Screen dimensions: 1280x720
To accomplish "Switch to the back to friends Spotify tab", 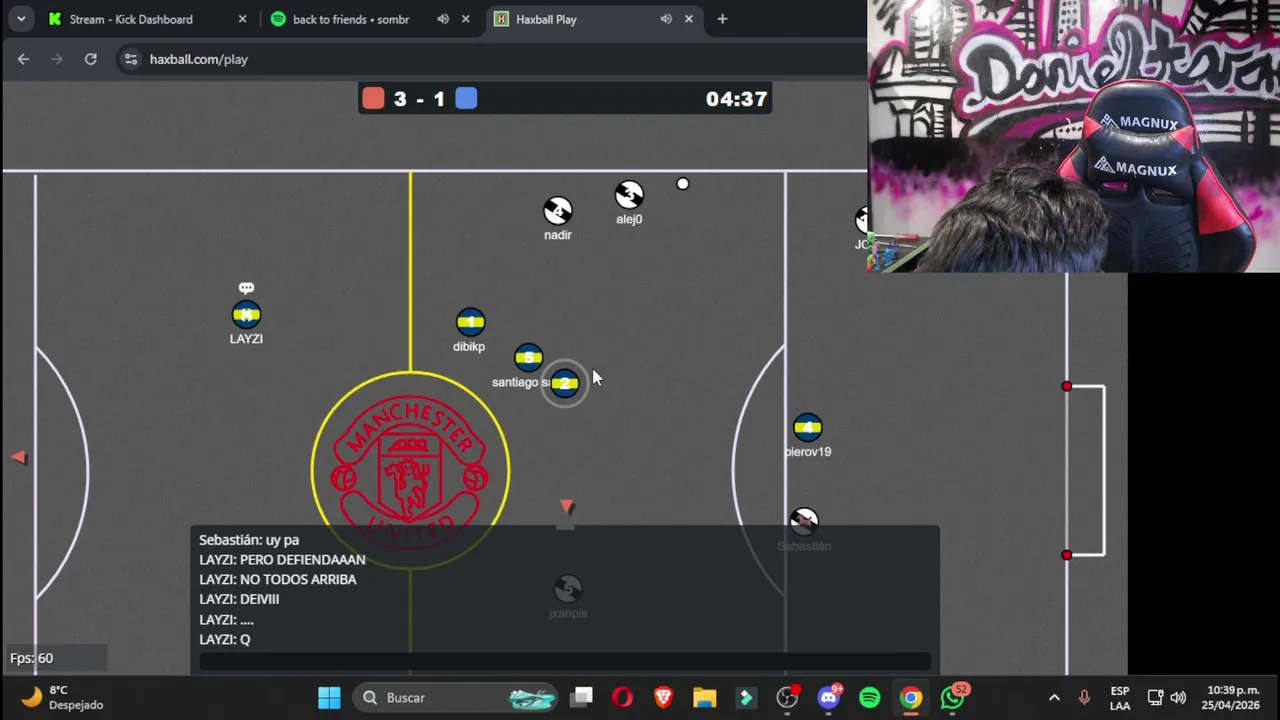I will (350, 19).
